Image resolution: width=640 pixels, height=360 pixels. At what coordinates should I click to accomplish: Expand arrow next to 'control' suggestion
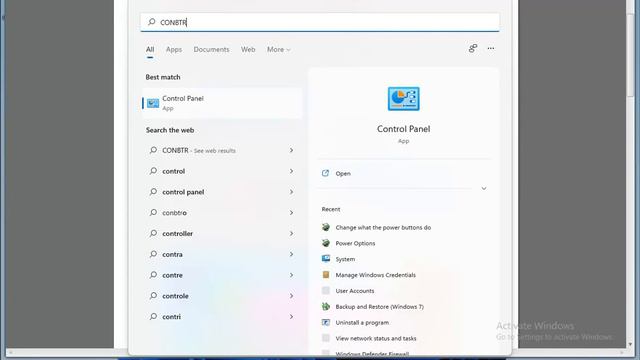(x=291, y=171)
